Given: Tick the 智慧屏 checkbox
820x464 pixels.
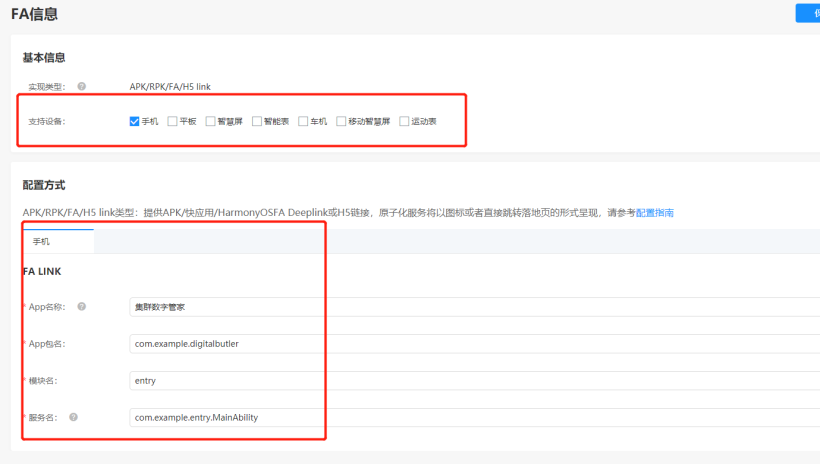Looking at the screenshot, I should (211, 122).
